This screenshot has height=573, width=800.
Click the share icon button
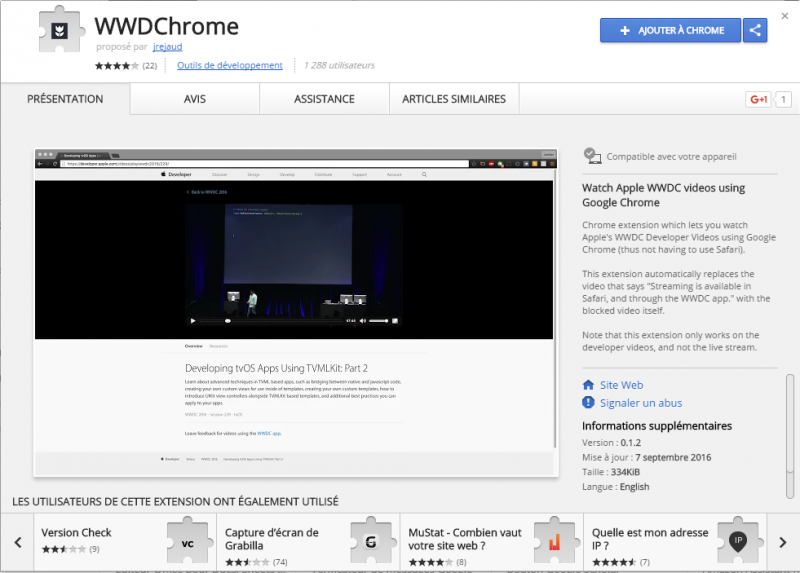[755, 30]
